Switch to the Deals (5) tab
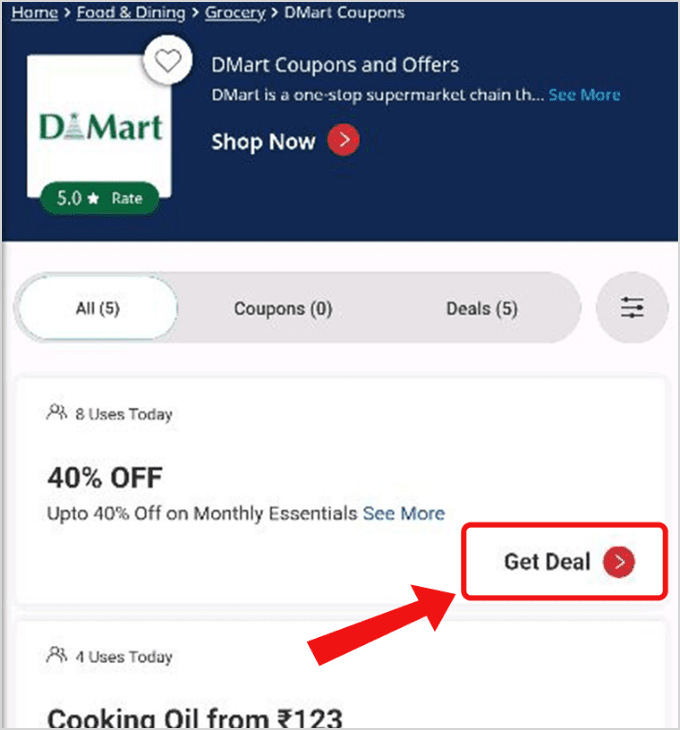The width and height of the screenshot is (680, 730). pos(482,309)
